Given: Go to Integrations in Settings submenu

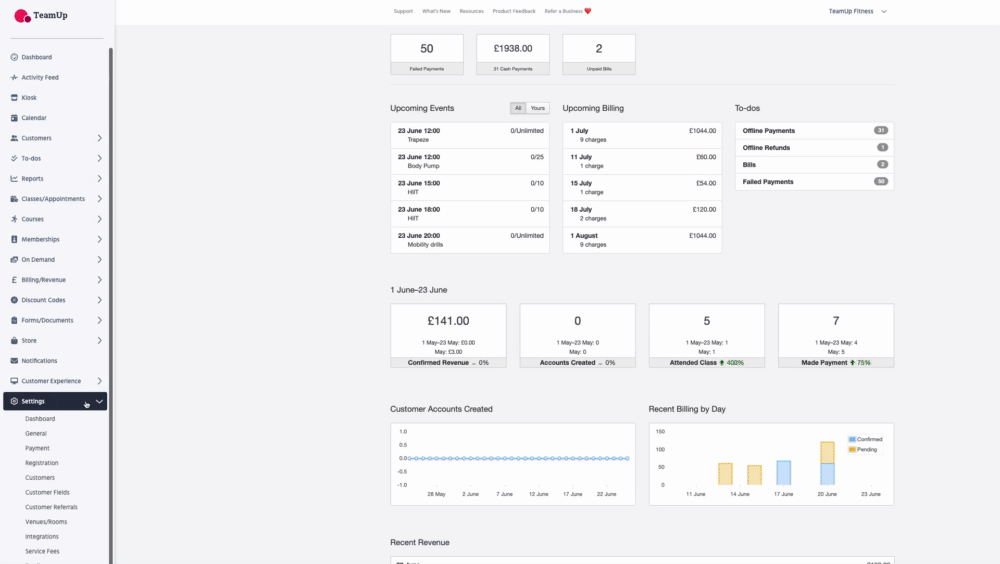Looking at the screenshot, I should click(42, 536).
